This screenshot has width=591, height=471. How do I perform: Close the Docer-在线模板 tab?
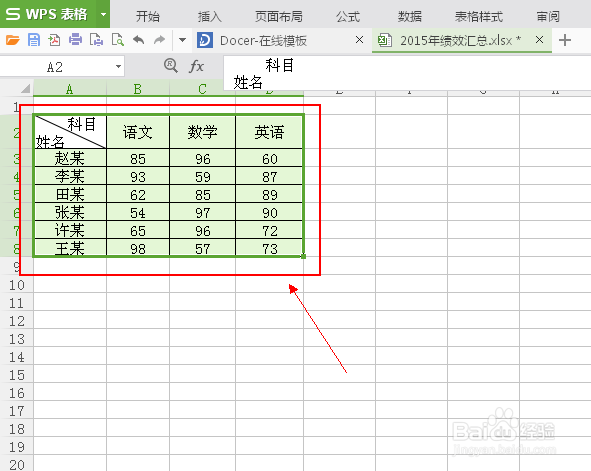pos(360,40)
